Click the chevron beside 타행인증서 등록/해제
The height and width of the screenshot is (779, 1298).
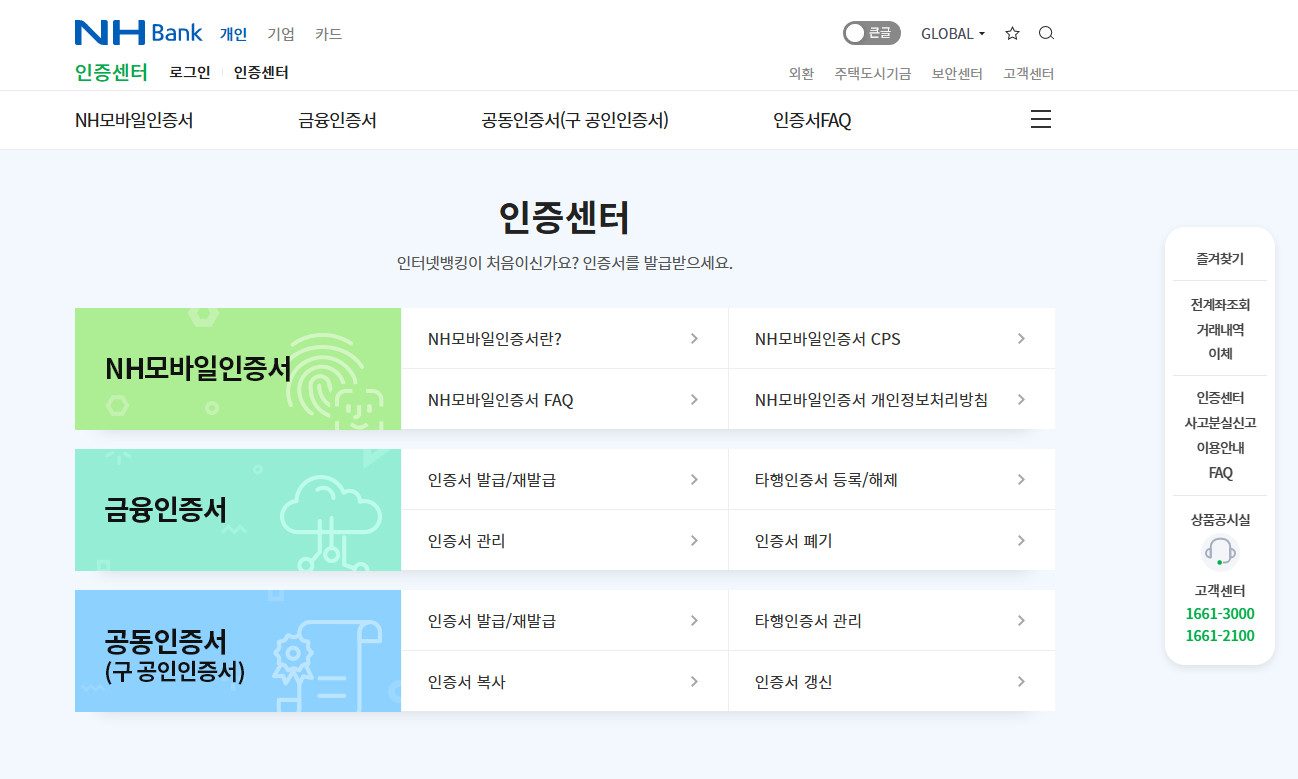[x=1021, y=479]
